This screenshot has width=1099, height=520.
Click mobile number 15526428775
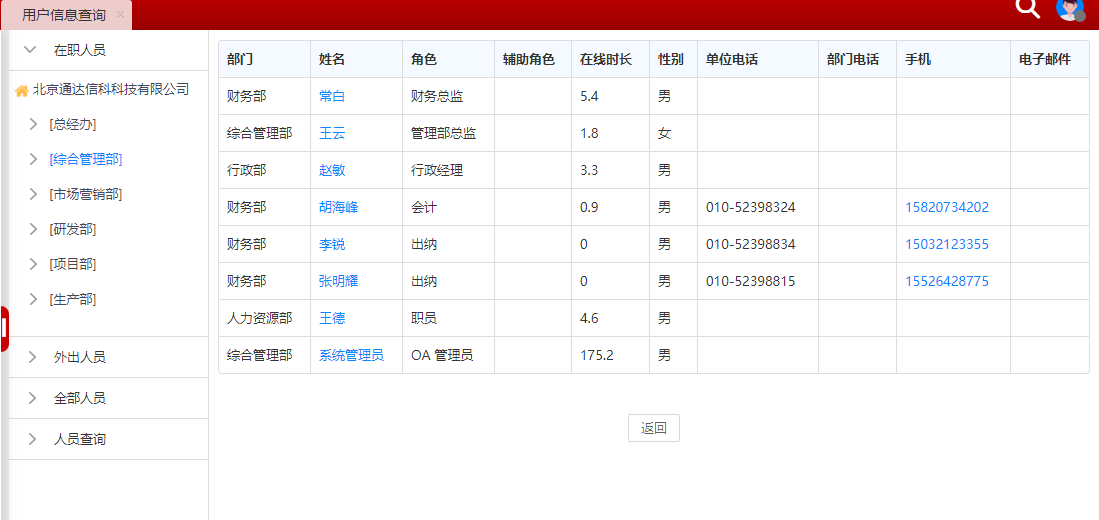pyautogui.click(x=947, y=282)
